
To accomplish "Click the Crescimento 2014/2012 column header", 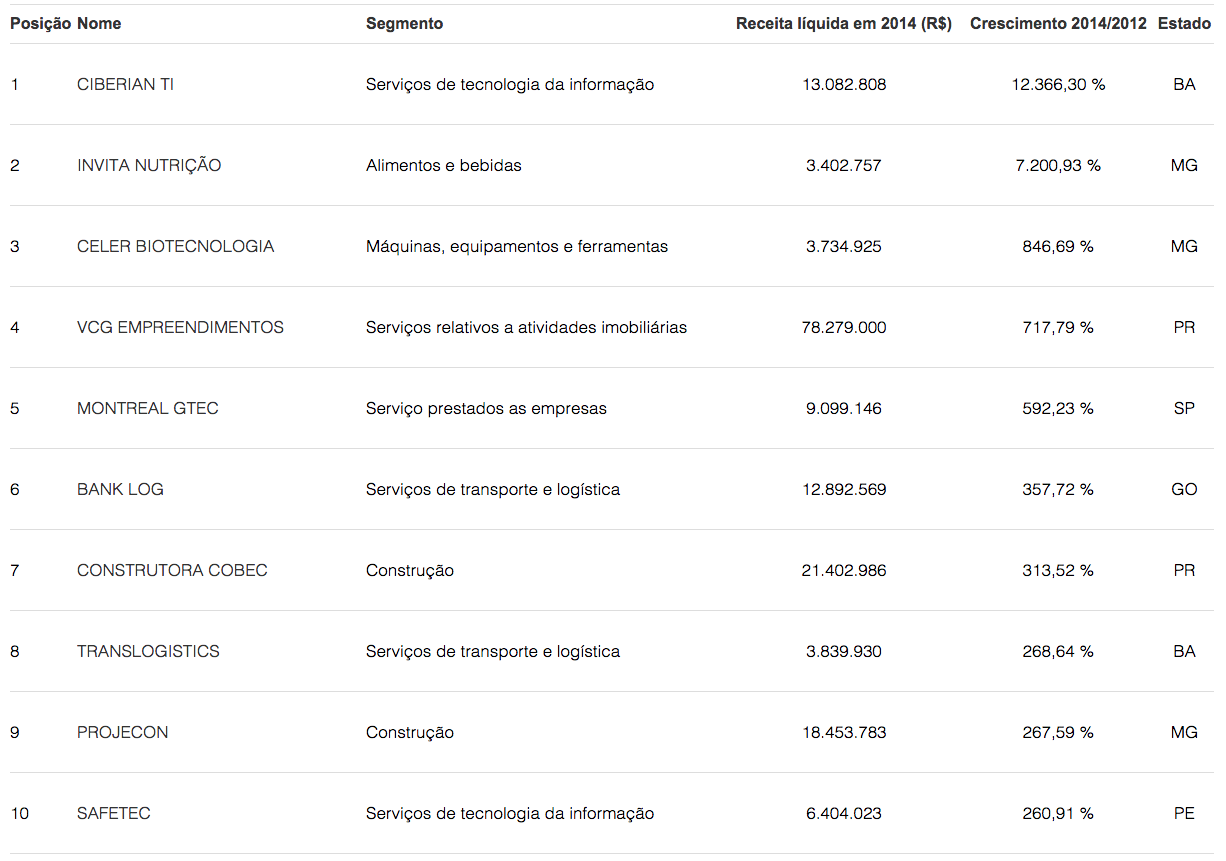I will coord(1058,23).
